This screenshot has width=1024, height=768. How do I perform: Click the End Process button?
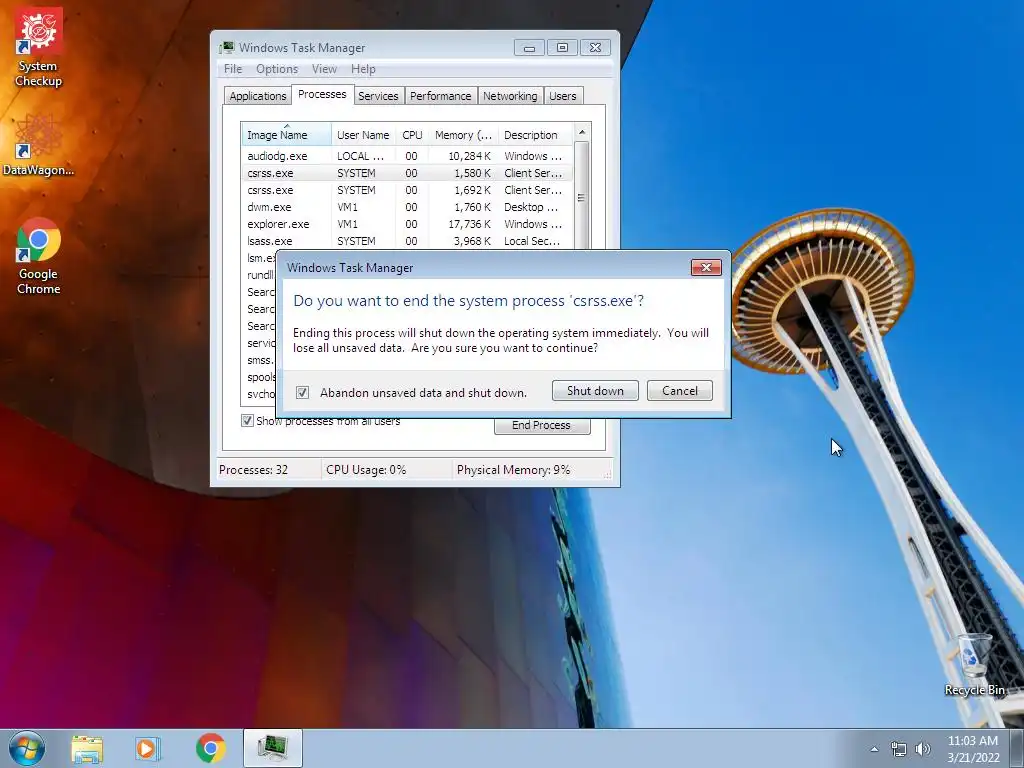click(x=542, y=426)
